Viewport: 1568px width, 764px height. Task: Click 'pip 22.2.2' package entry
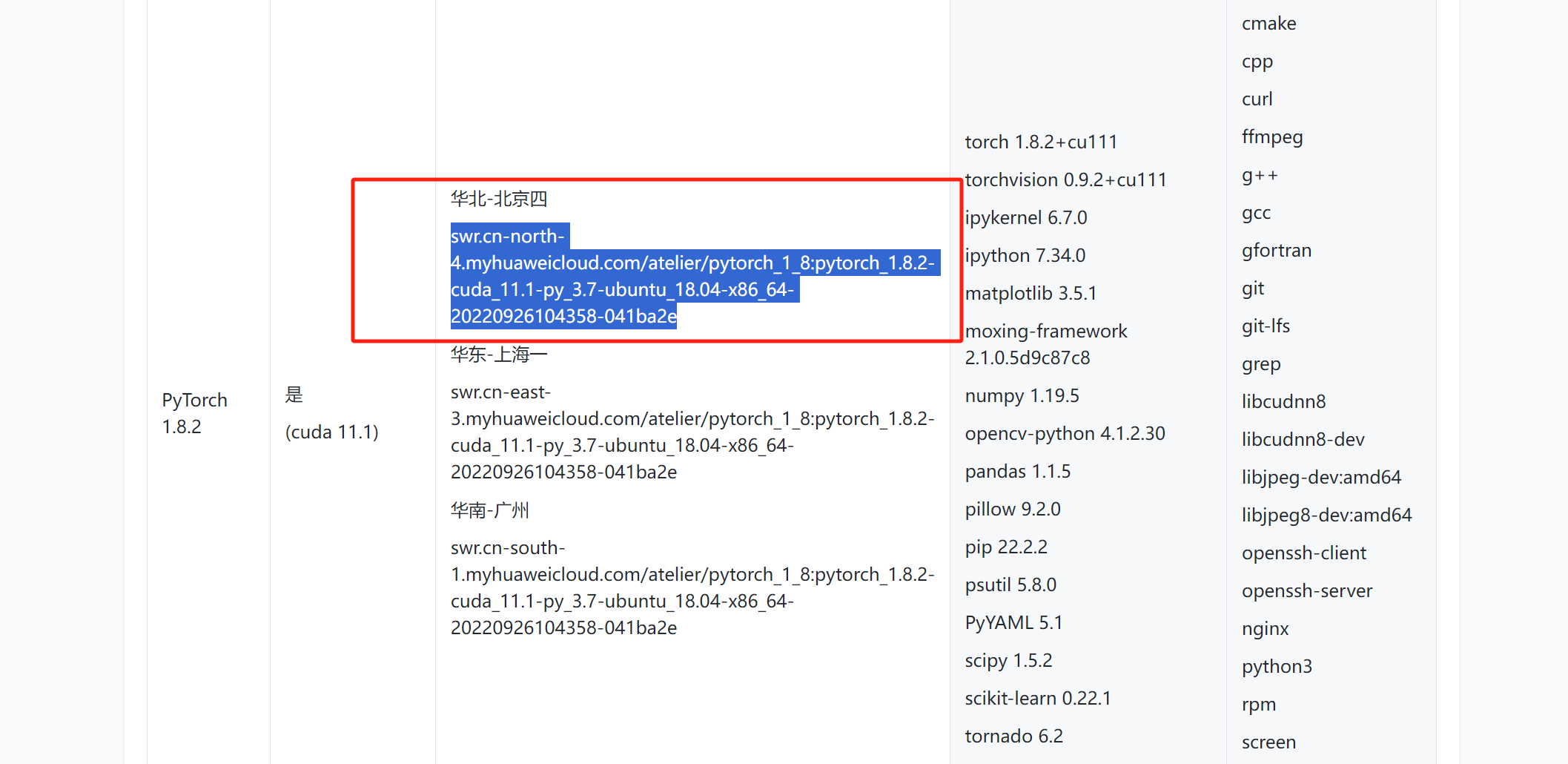tap(1006, 547)
